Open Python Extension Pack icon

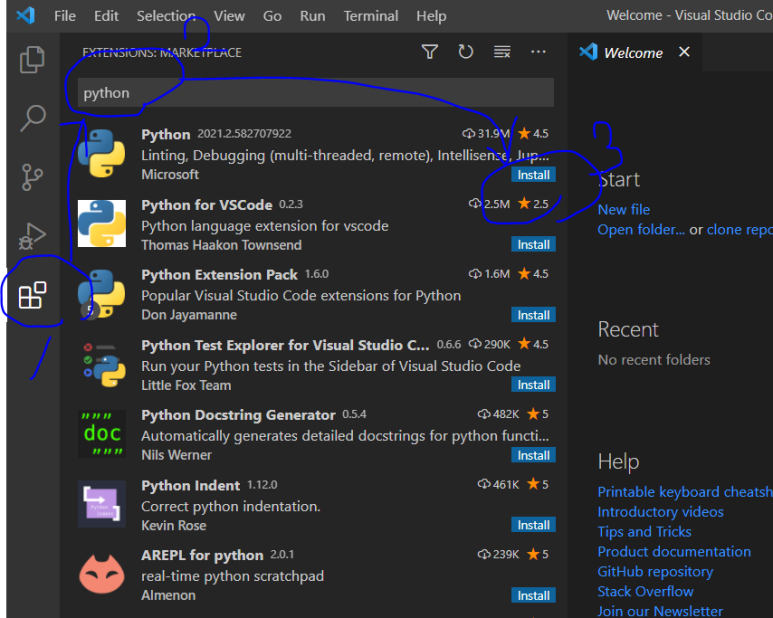tap(102, 294)
